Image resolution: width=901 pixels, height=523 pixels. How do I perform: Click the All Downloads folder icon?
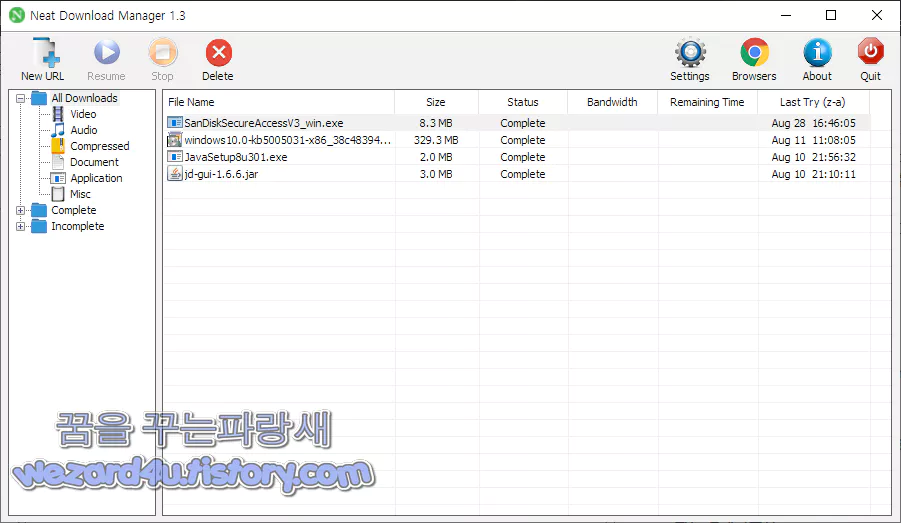(x=39, y=98)
